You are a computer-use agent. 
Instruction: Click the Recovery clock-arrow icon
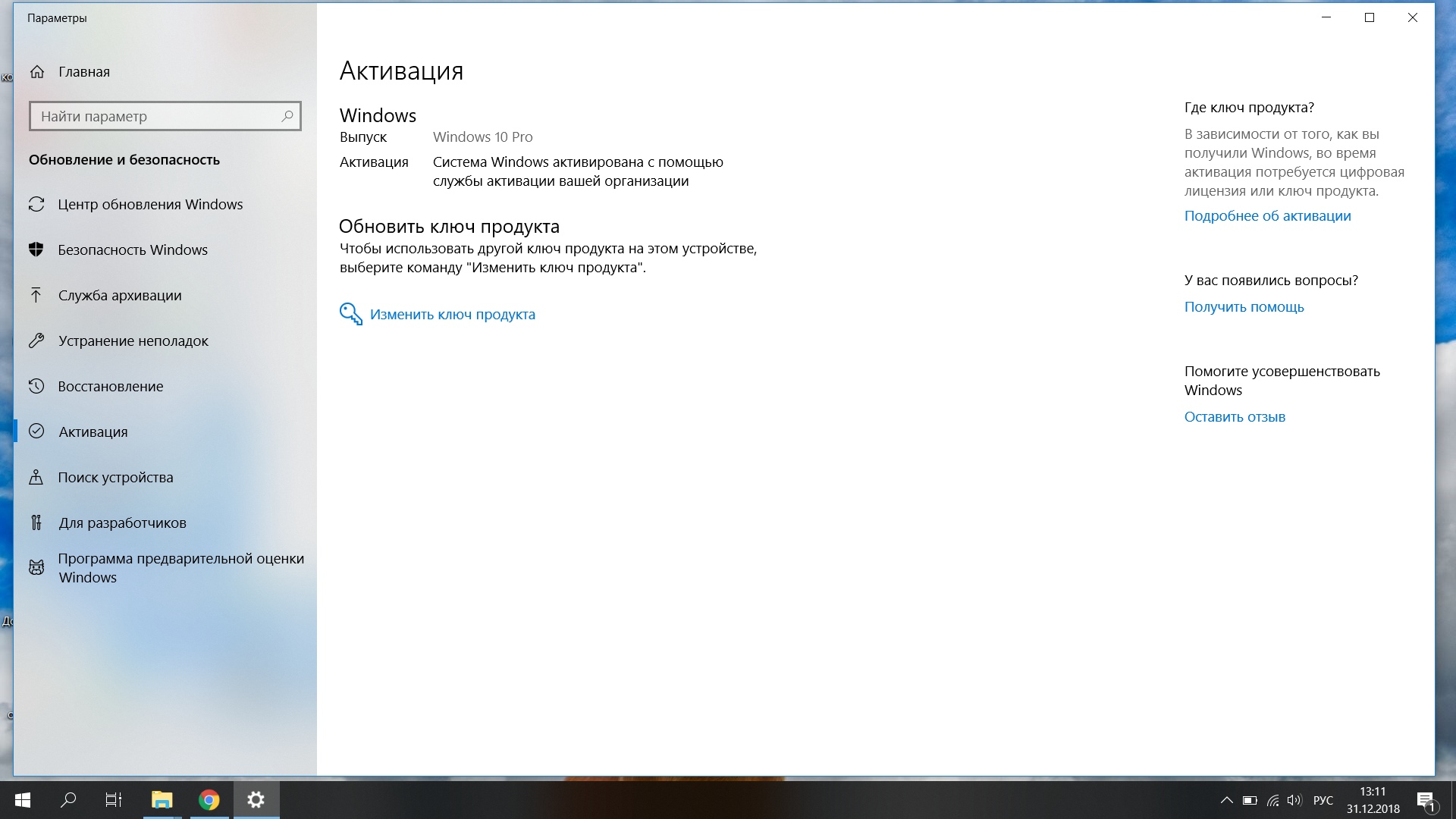[36, 386]
